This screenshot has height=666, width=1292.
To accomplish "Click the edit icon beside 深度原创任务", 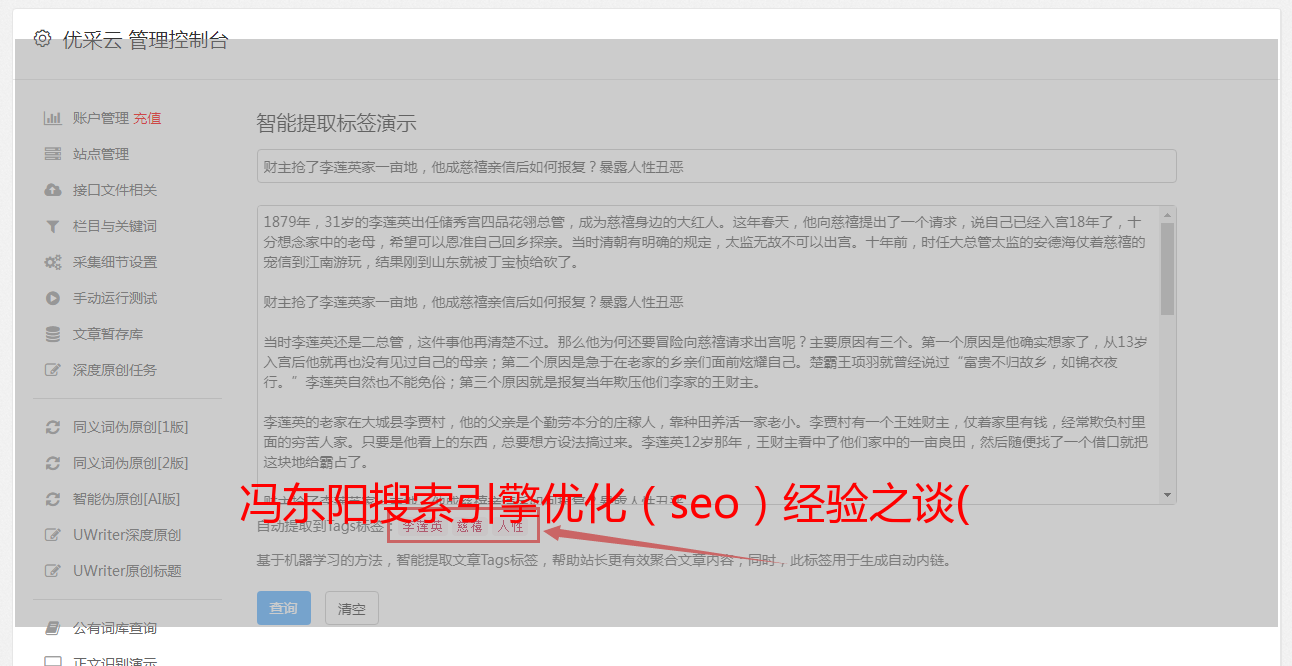I will click(x=53, y=370).
